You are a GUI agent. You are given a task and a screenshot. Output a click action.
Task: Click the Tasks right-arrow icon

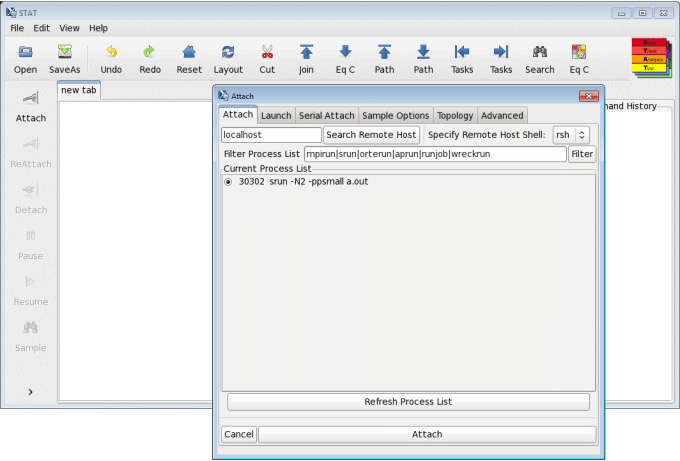501,52
